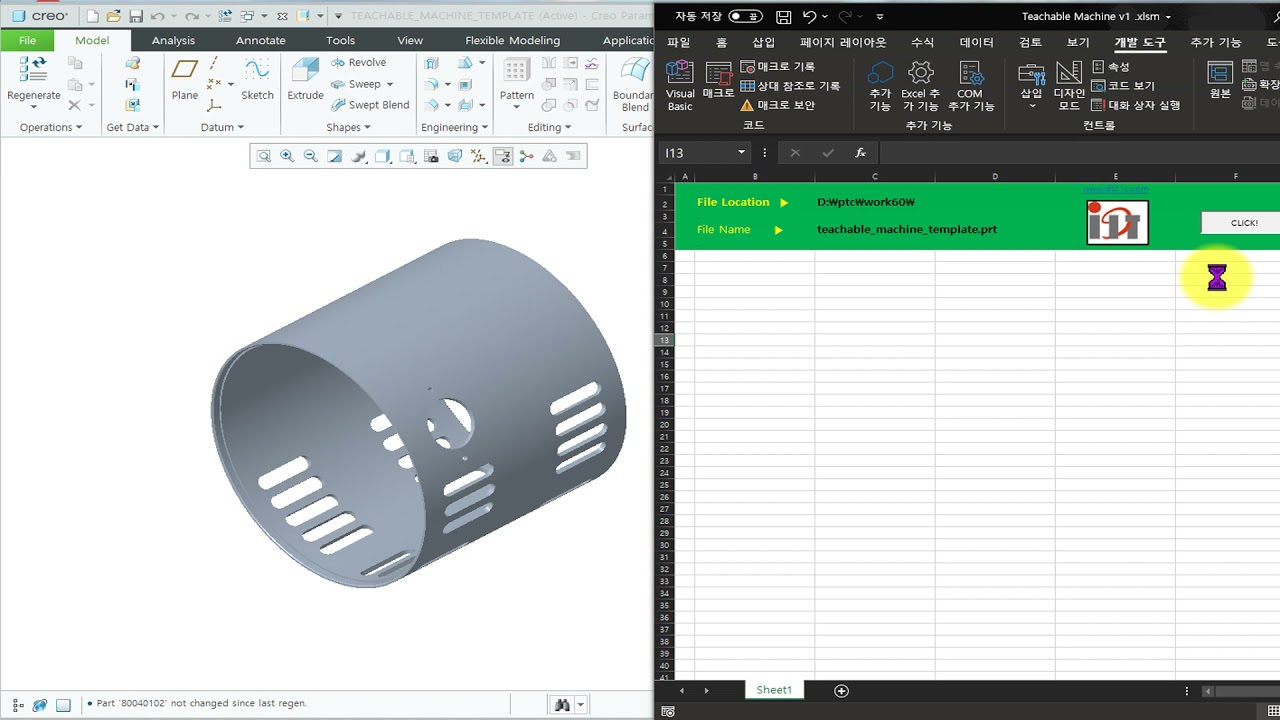Expand the Regenerate dropdown arrow
Viewport: 1280px width, 720px height.
(33, 107)
